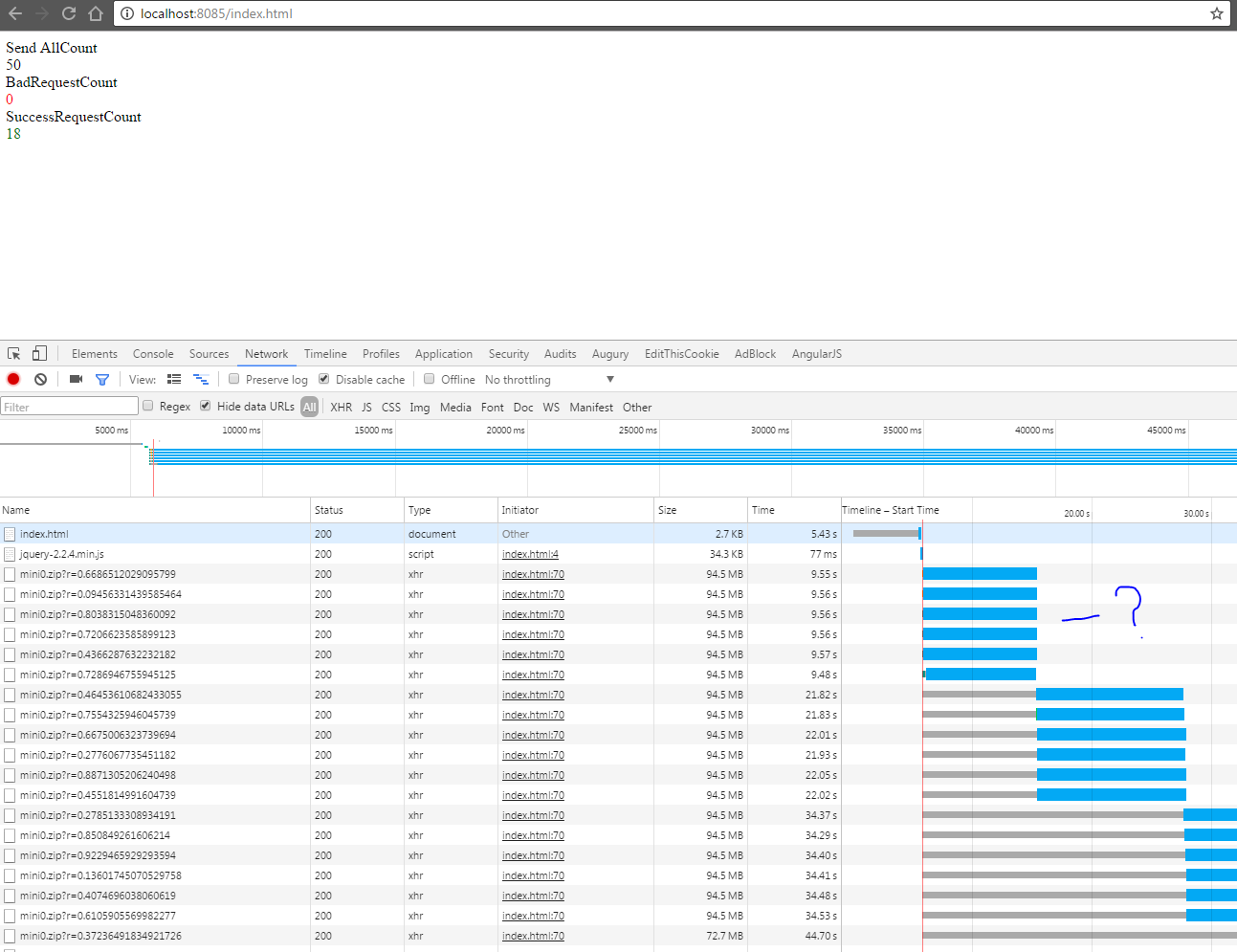Screen dimensions: 1237x952
Task: Open the Audits tab
Action: pyautogui.click(x=561, y=354)
